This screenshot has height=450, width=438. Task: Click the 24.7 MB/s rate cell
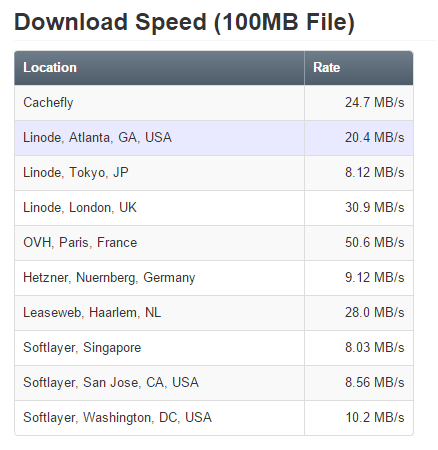pos(359,103)
